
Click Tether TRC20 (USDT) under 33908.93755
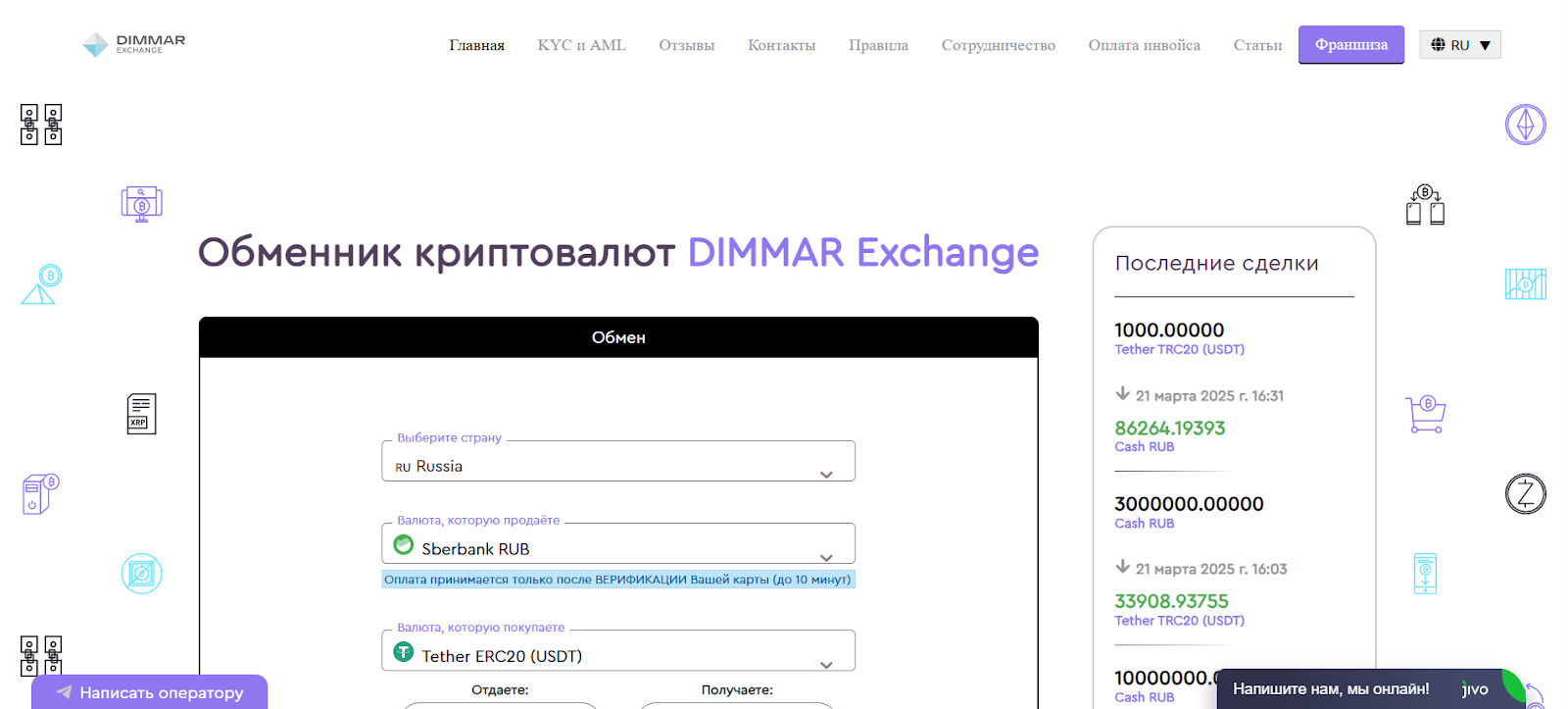click(x=1179, y=621)
